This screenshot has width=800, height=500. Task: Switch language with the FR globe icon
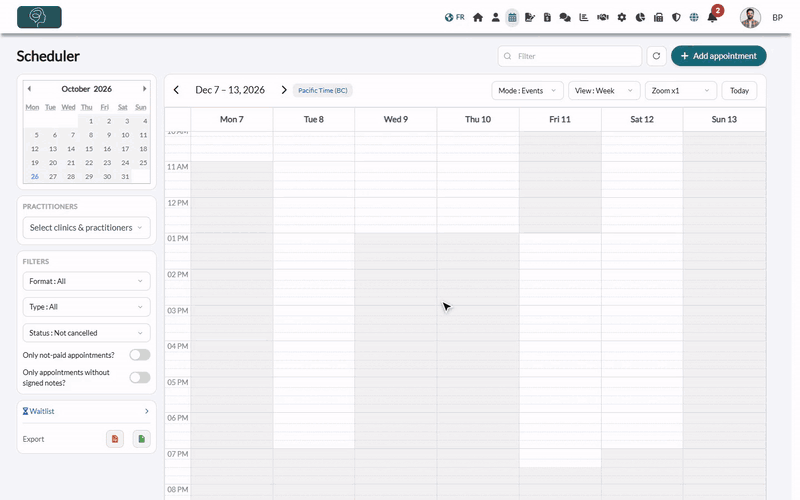(454, 17)
